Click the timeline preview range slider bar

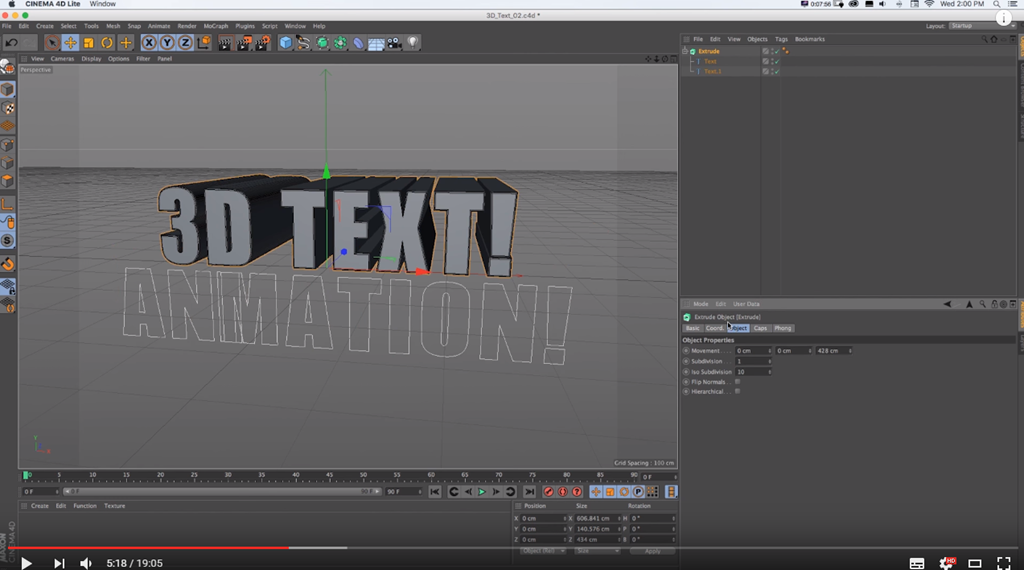click(x=222, y=492)
